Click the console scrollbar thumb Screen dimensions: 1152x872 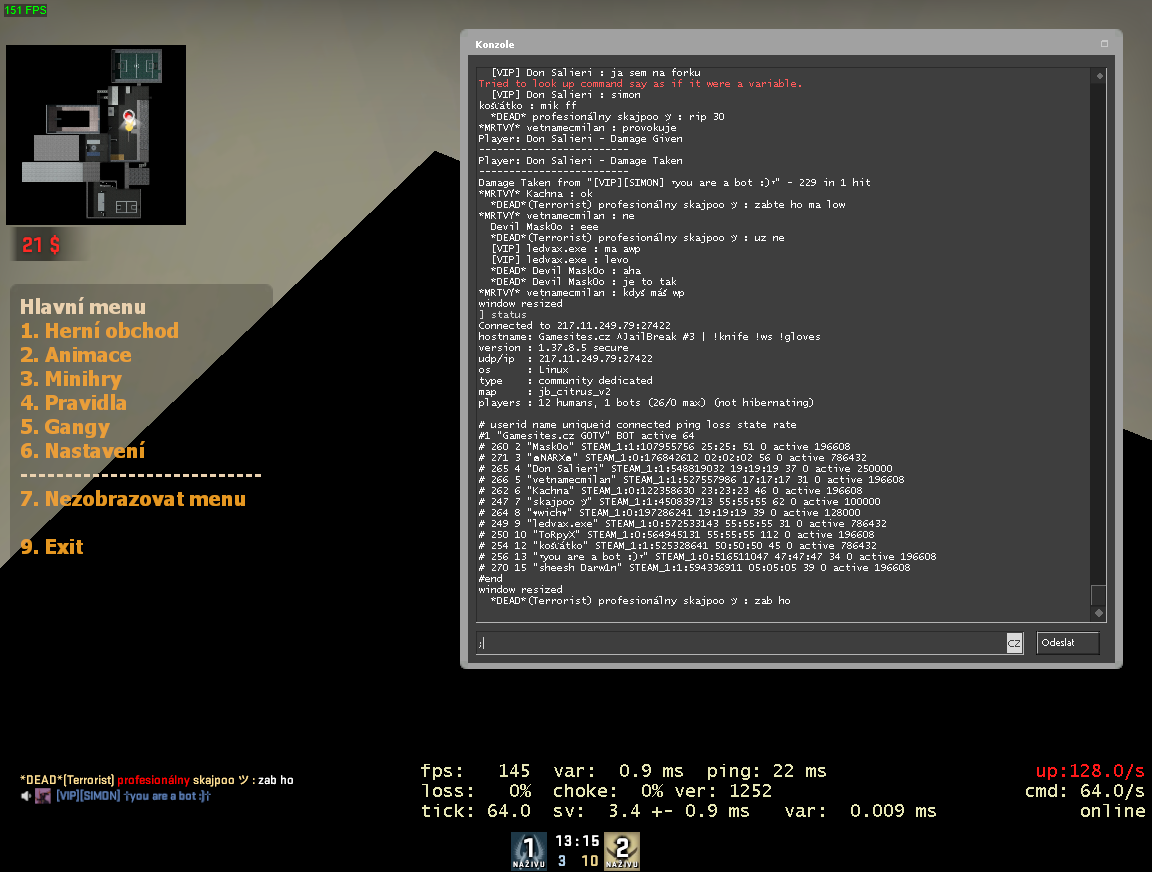click(x=1098, y=594)
